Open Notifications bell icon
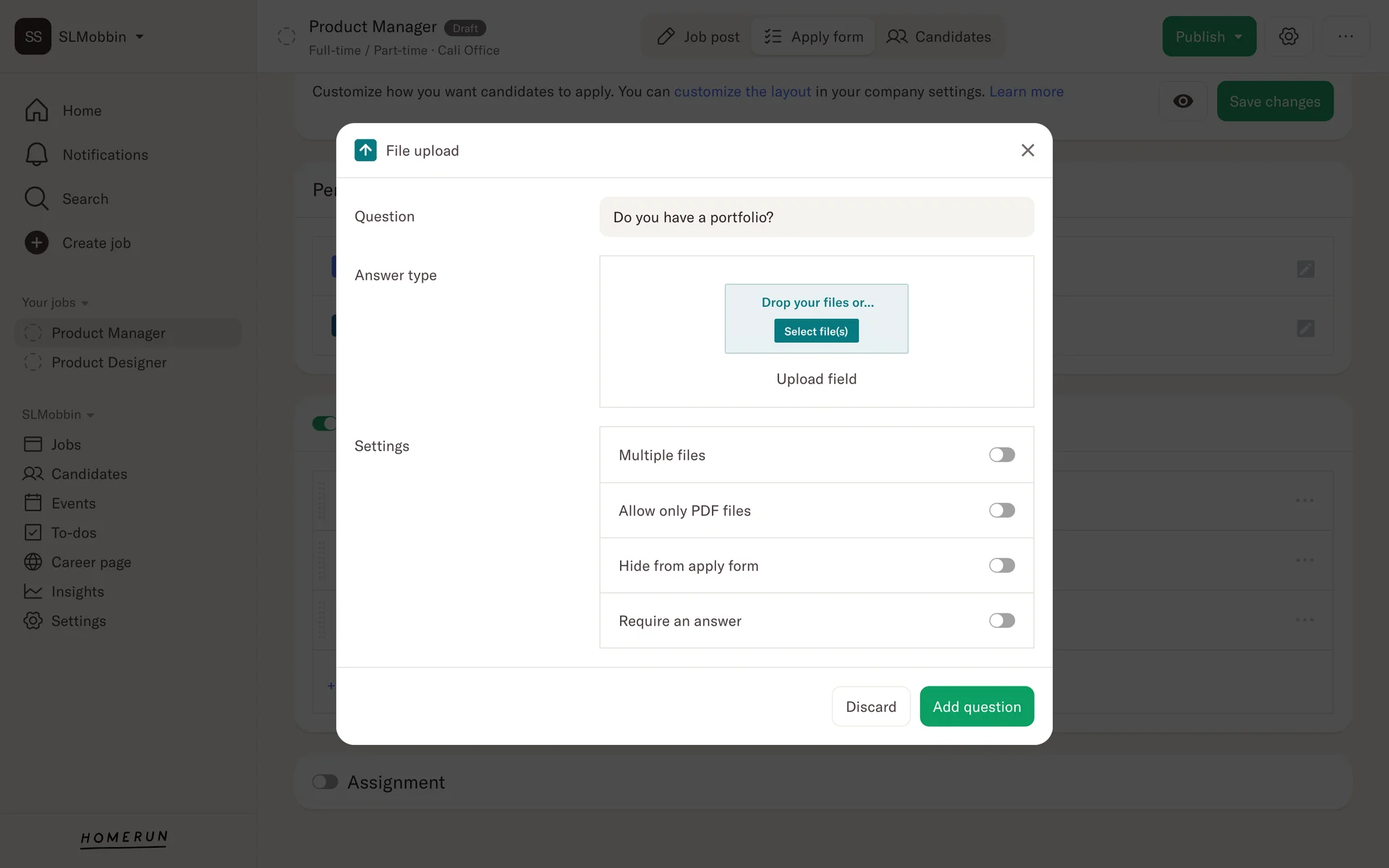This screenshot has width=1389, height=868. (36, 155)
